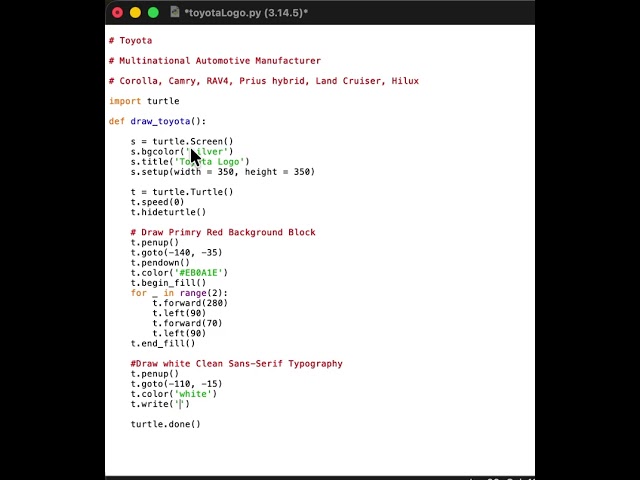Screen dimensions: 640x480
Task: Click the 't.speed(0)' line
Action: 158,202
